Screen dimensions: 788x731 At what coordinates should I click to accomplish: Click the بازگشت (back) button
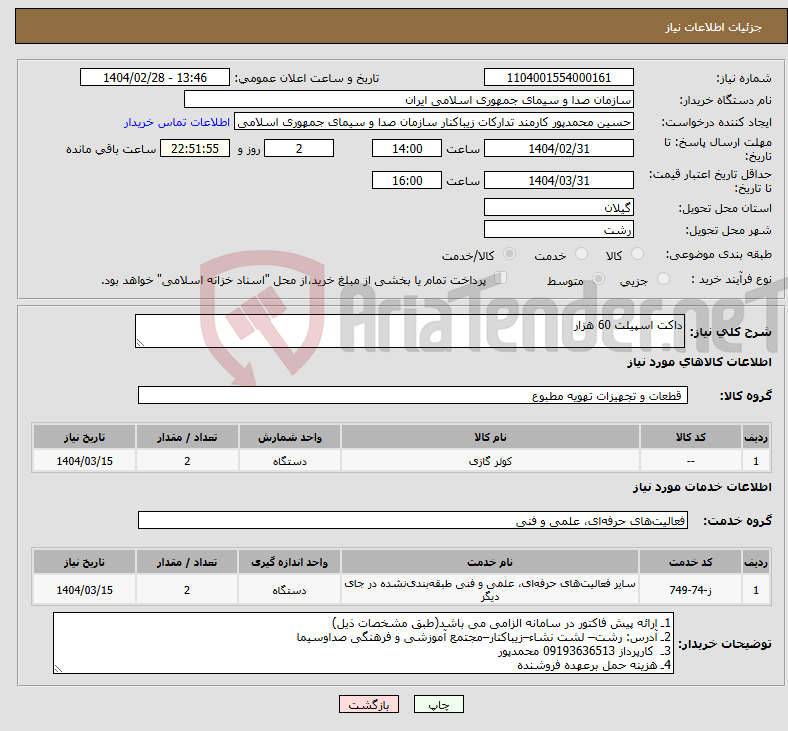click(x=369, y=704)
